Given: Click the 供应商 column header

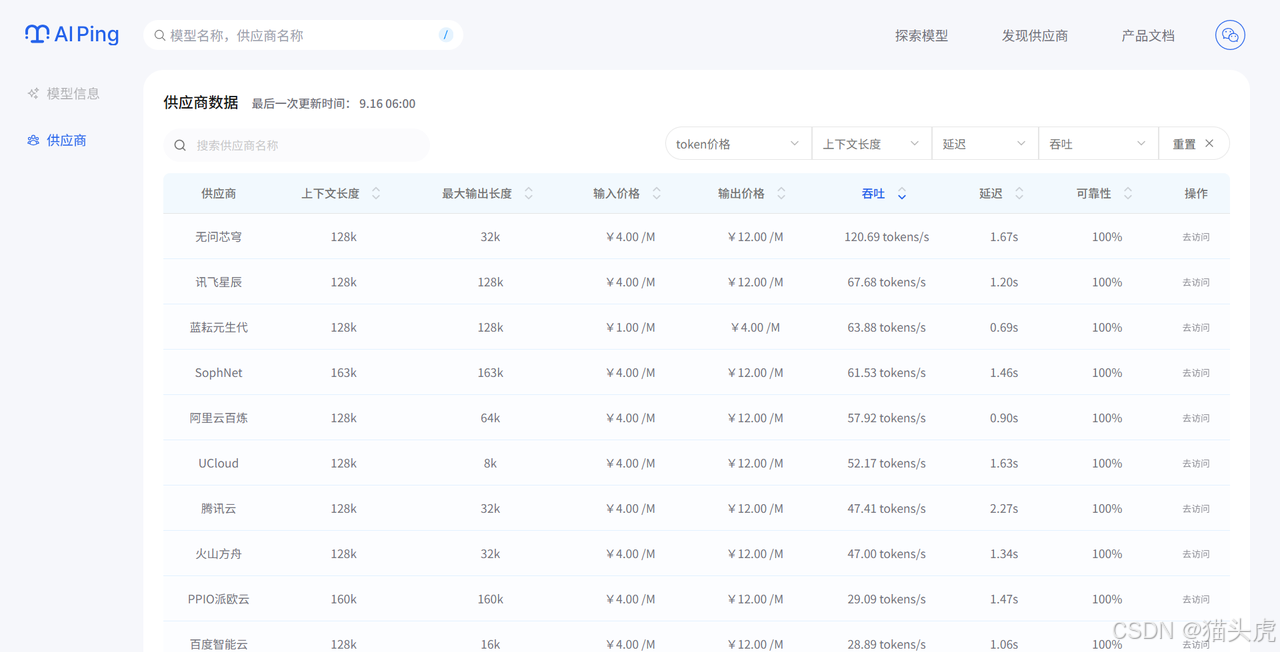Looking at the screenshot, I should [x=218, y=193].
